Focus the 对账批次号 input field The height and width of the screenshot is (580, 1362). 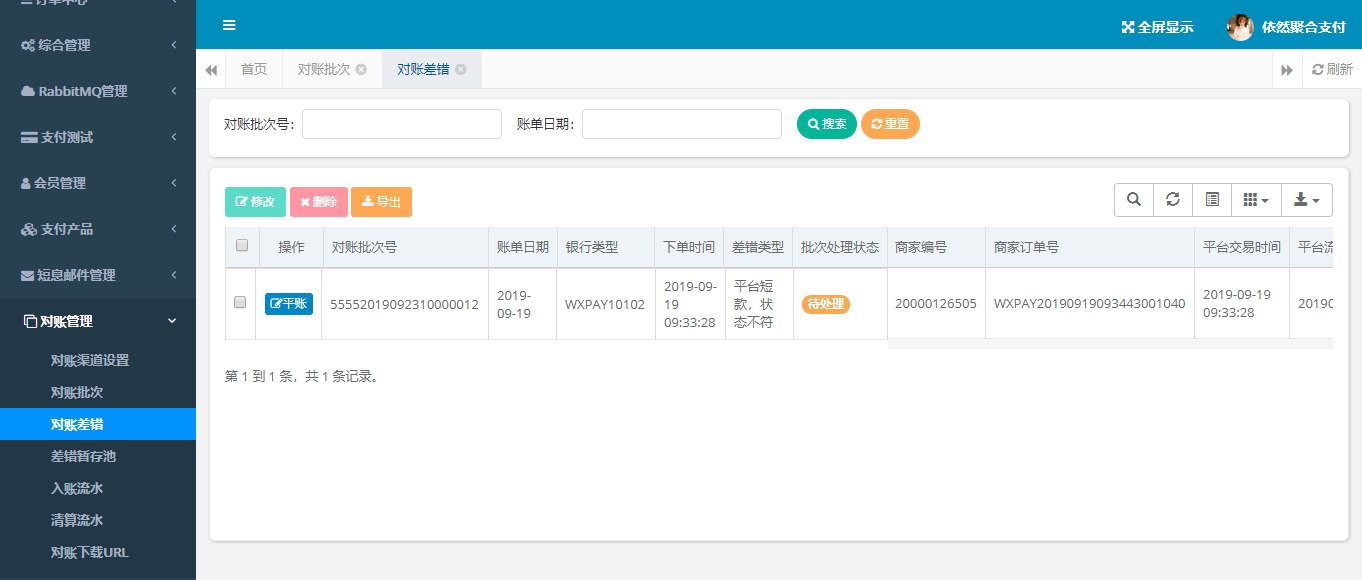[x=402, y=124]
